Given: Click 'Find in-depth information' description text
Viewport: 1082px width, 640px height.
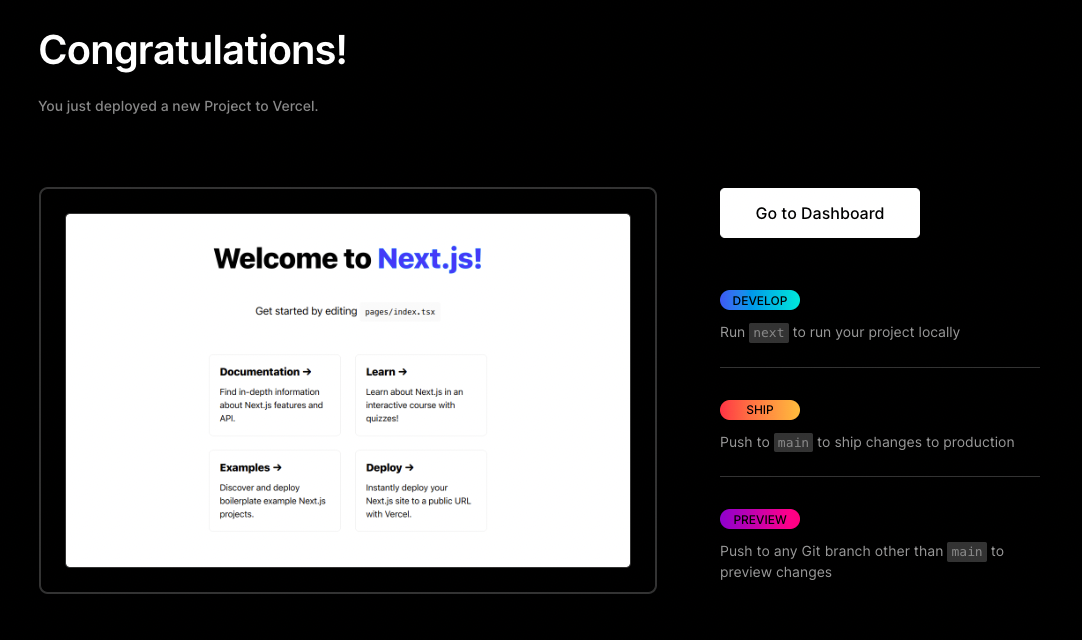Looking at the screenshot, I should (x=271, y=405).
